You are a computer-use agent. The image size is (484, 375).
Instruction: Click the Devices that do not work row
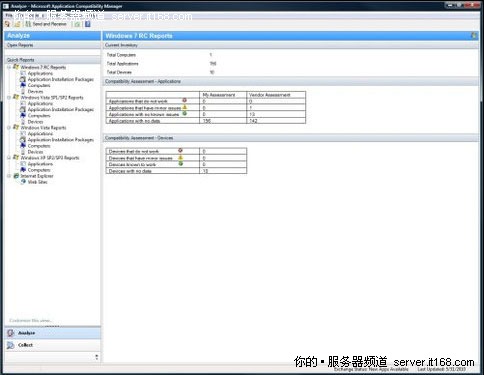(176, 151)
